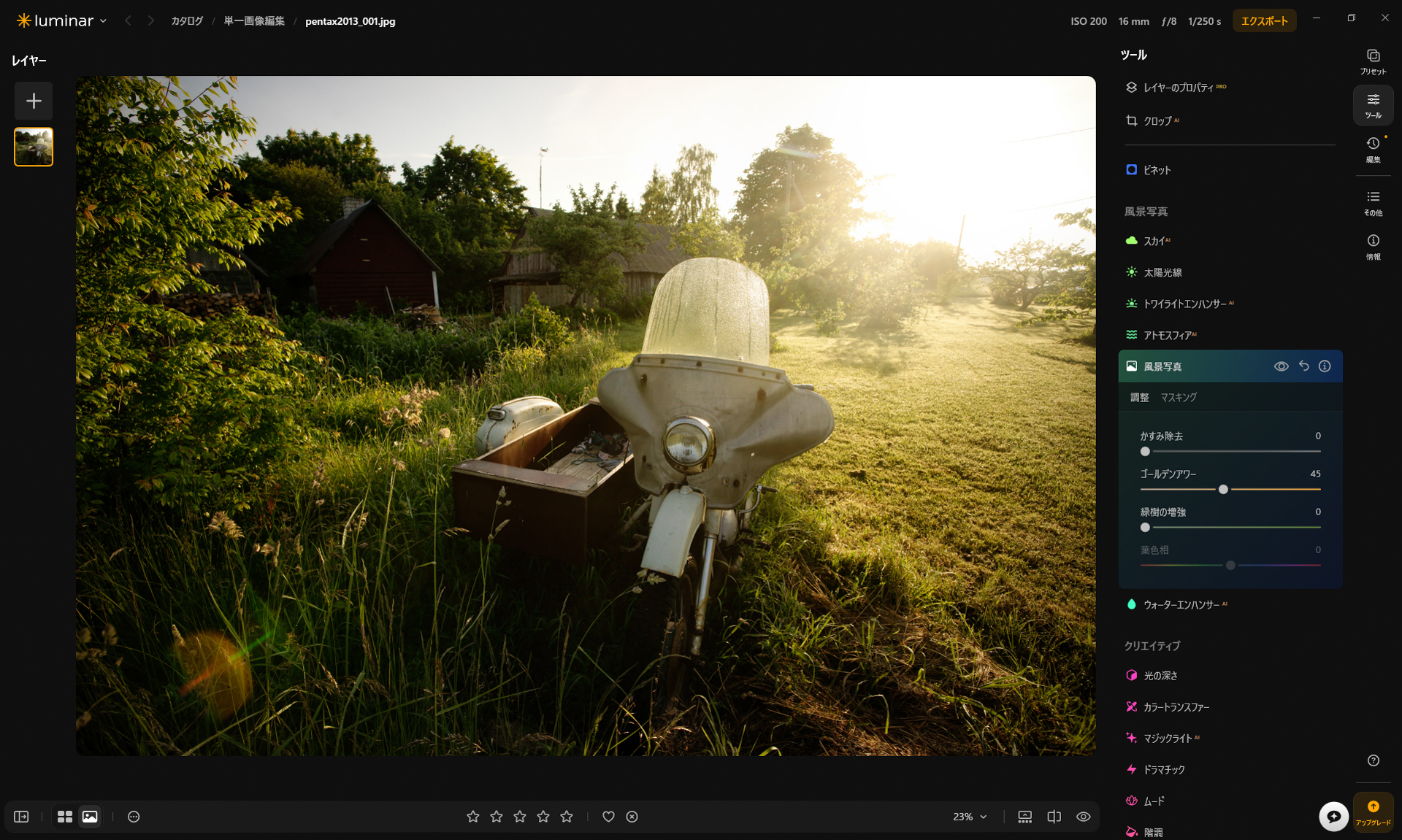Click the pentax2013_001.jpg file name
Viewport: 1402px width, 840px height.
(350, 21)
